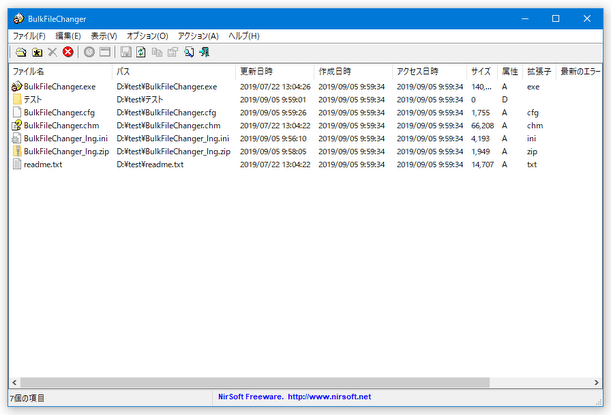Click the red clear all files icon
The width and height of the screenshot is (611, 415).
(x=68, y=51)
